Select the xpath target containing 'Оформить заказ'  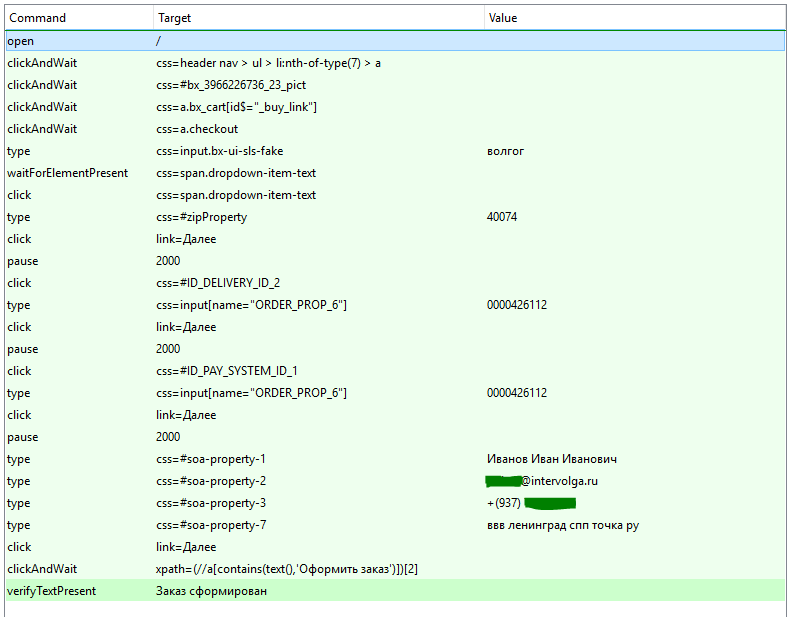point(287,569)
